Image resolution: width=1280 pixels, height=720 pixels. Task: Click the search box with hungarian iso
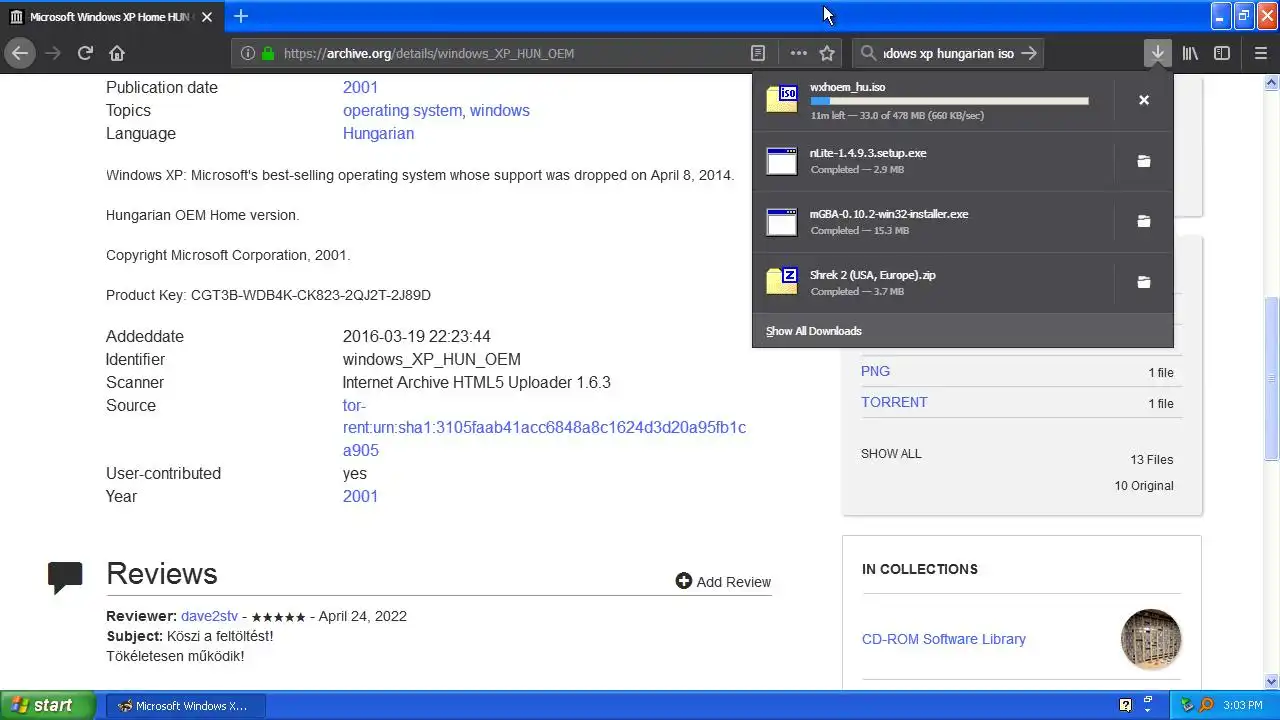click(950, 53)
